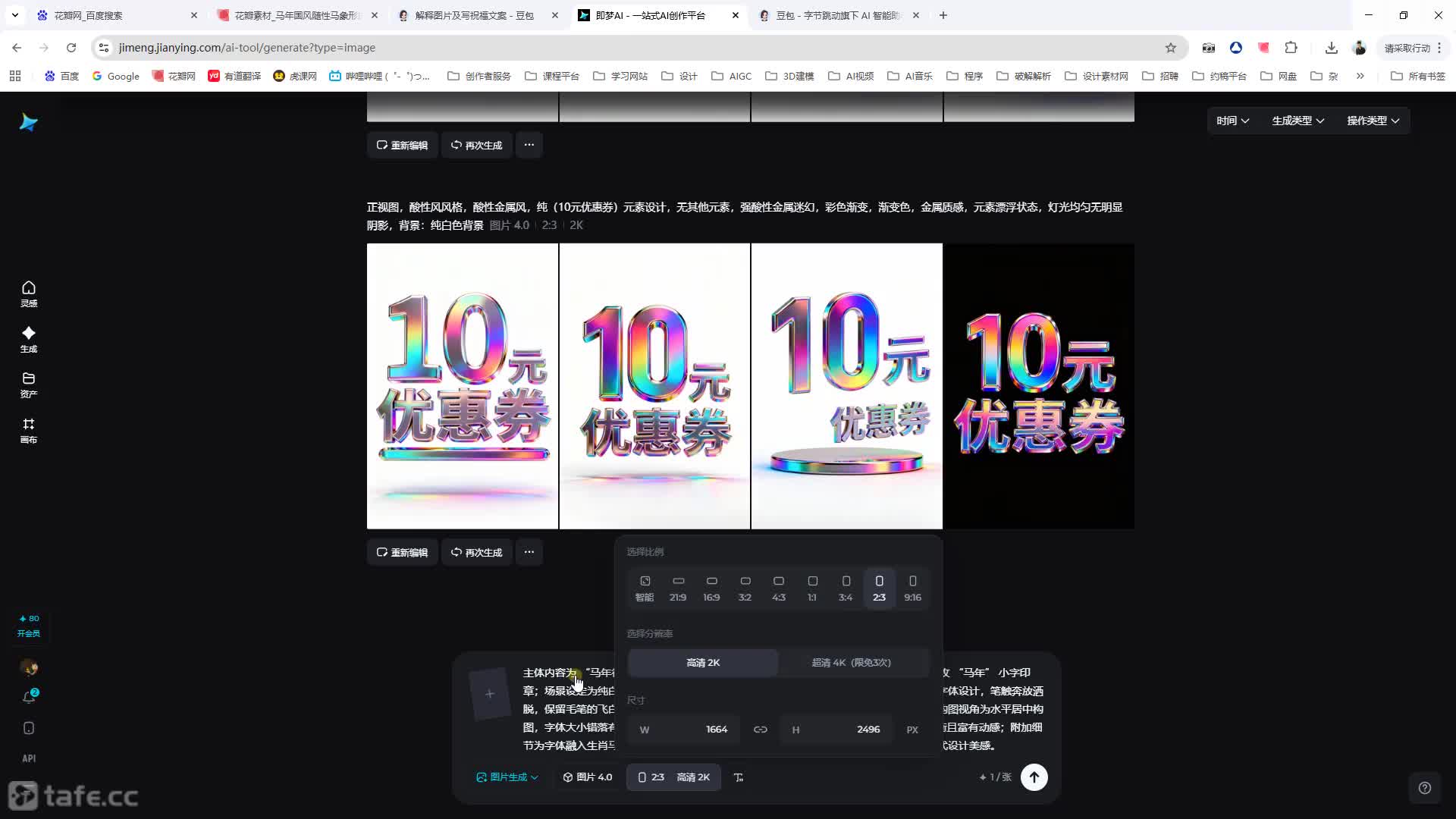Switch to the 花瓣网_百度搜索 tab
The height and width of the screenshot is (819, 1456).
click(118, 15)
